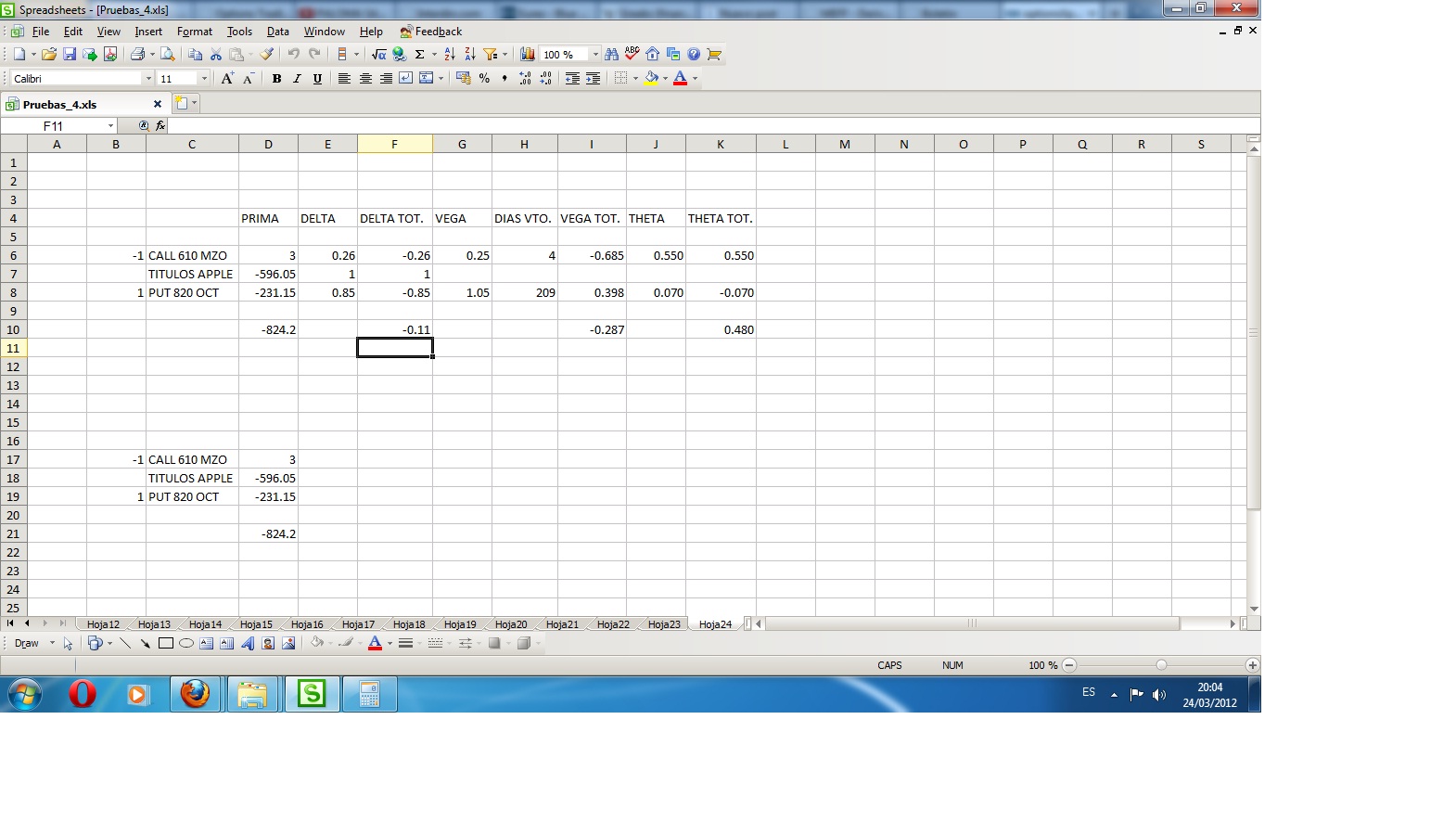
Task: Open the Format menu
Action: pyautogui.click(x=195, y=32)
